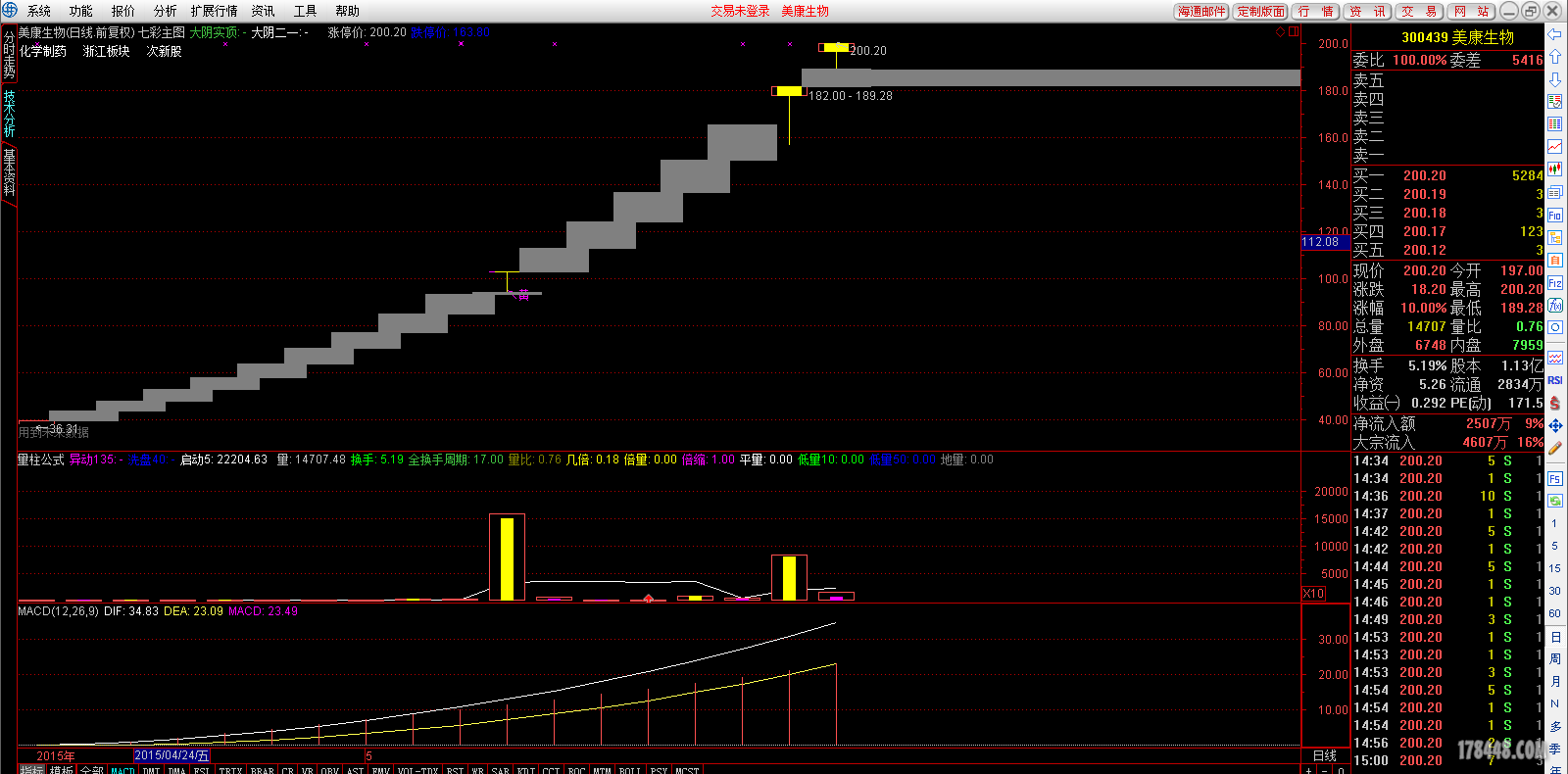The image size is (1568, 774).
Task: Select the MACD indicator tab
Action: [123, 770]
